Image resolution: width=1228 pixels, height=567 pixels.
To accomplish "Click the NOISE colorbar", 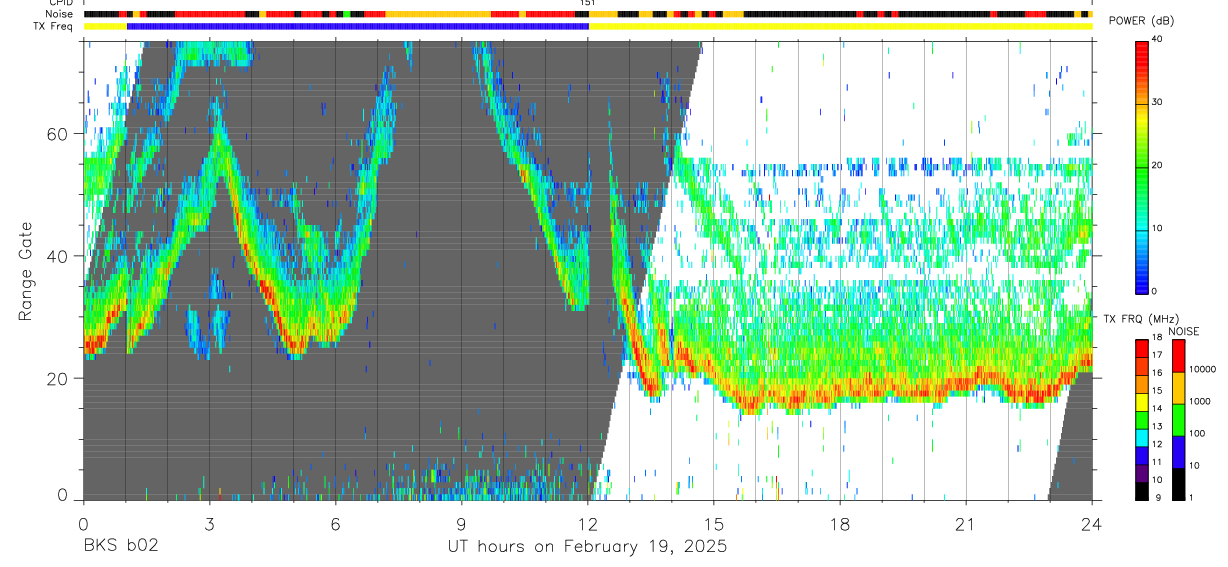I will 1179,420.
